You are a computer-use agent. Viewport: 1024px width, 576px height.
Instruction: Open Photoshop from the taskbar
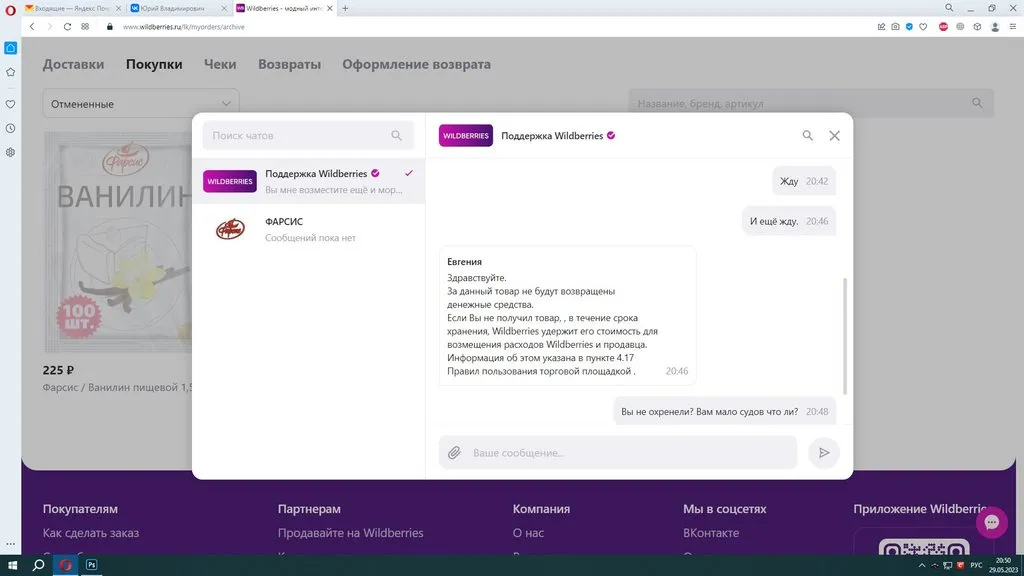[x=91, y=565]
